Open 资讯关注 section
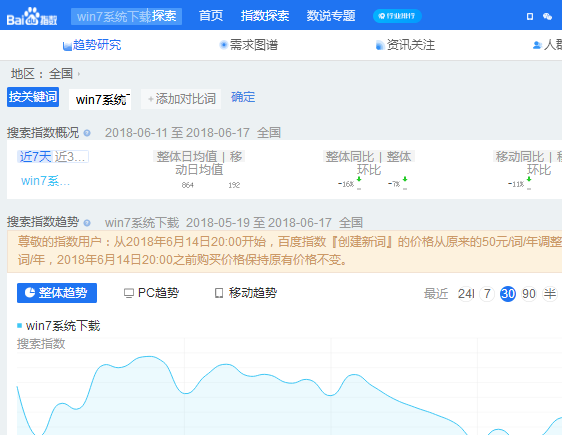 point(405,45)
